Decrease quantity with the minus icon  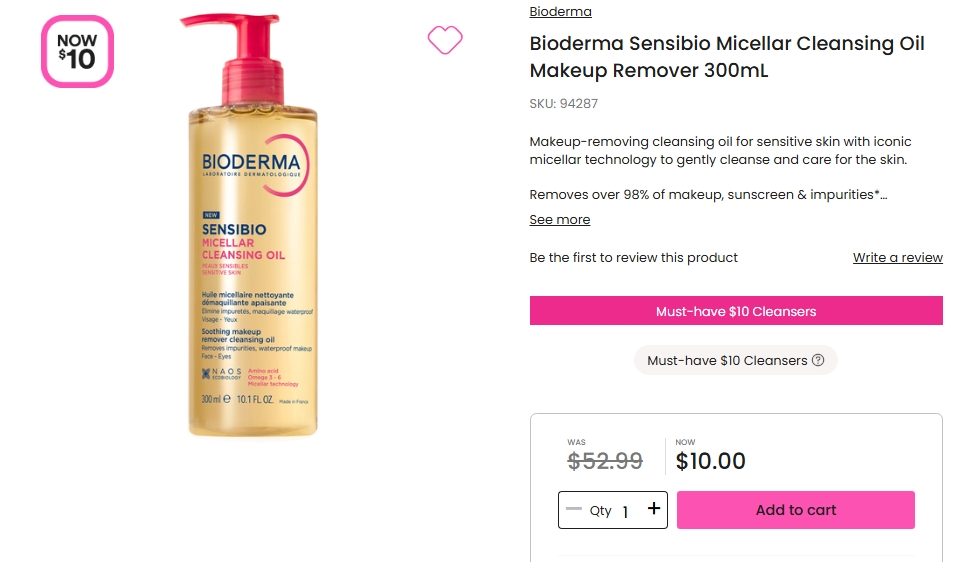click(573, 509)
